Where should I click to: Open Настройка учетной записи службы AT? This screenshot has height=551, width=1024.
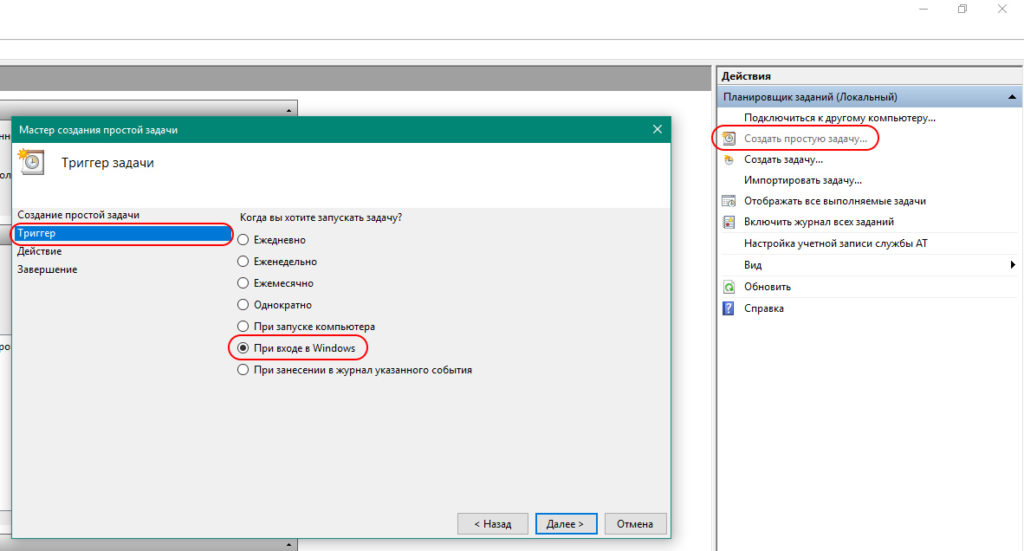(x=835, y=244)
